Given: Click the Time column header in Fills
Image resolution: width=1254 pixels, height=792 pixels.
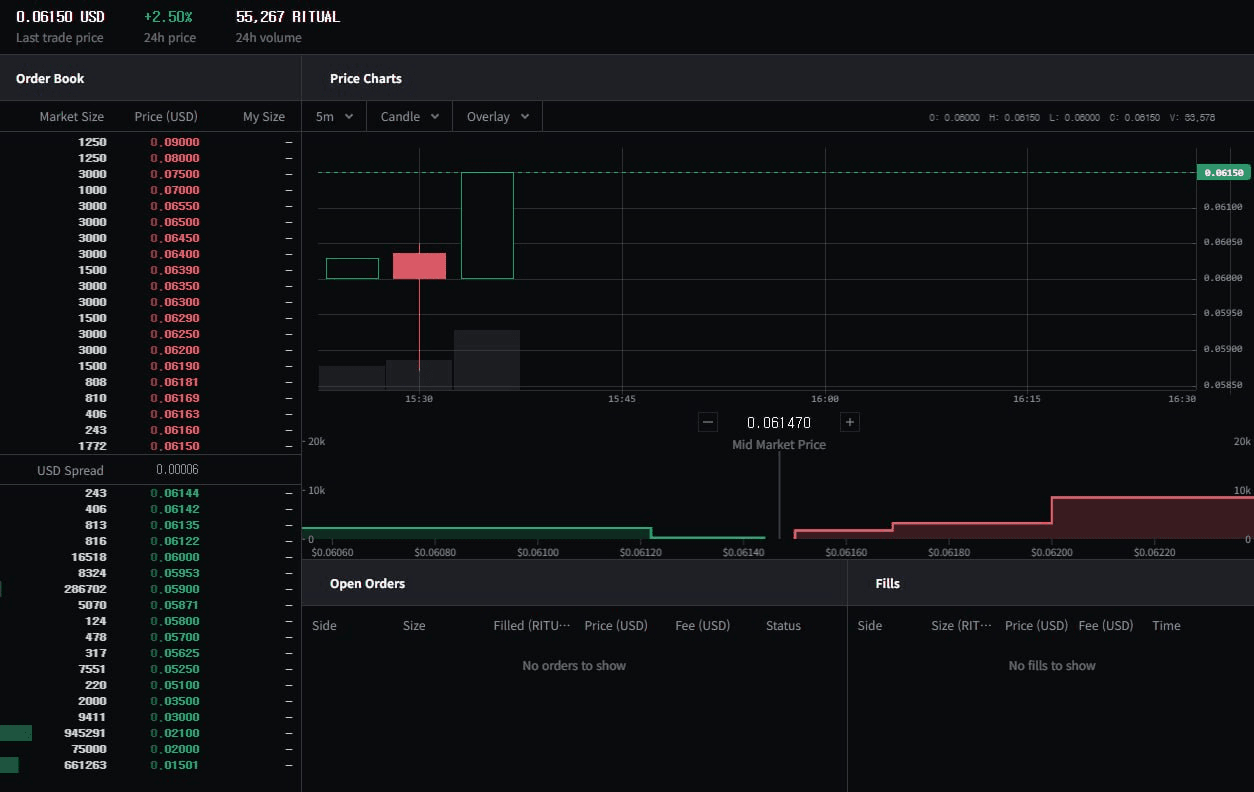Looking at the screenshot, I should pyautogui.click(x=1166, y=626).
